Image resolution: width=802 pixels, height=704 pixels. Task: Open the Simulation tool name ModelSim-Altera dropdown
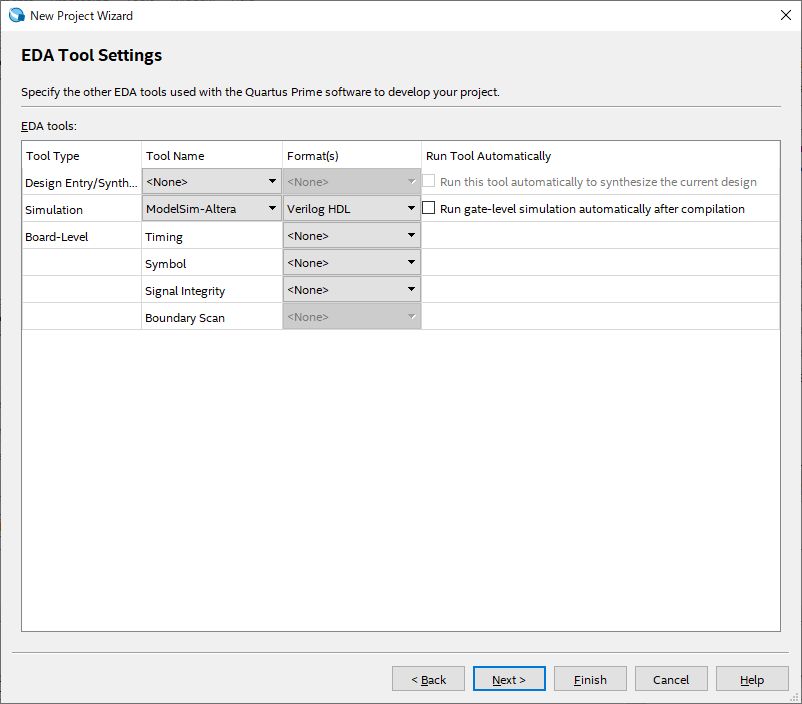click(x=211, y=209)
